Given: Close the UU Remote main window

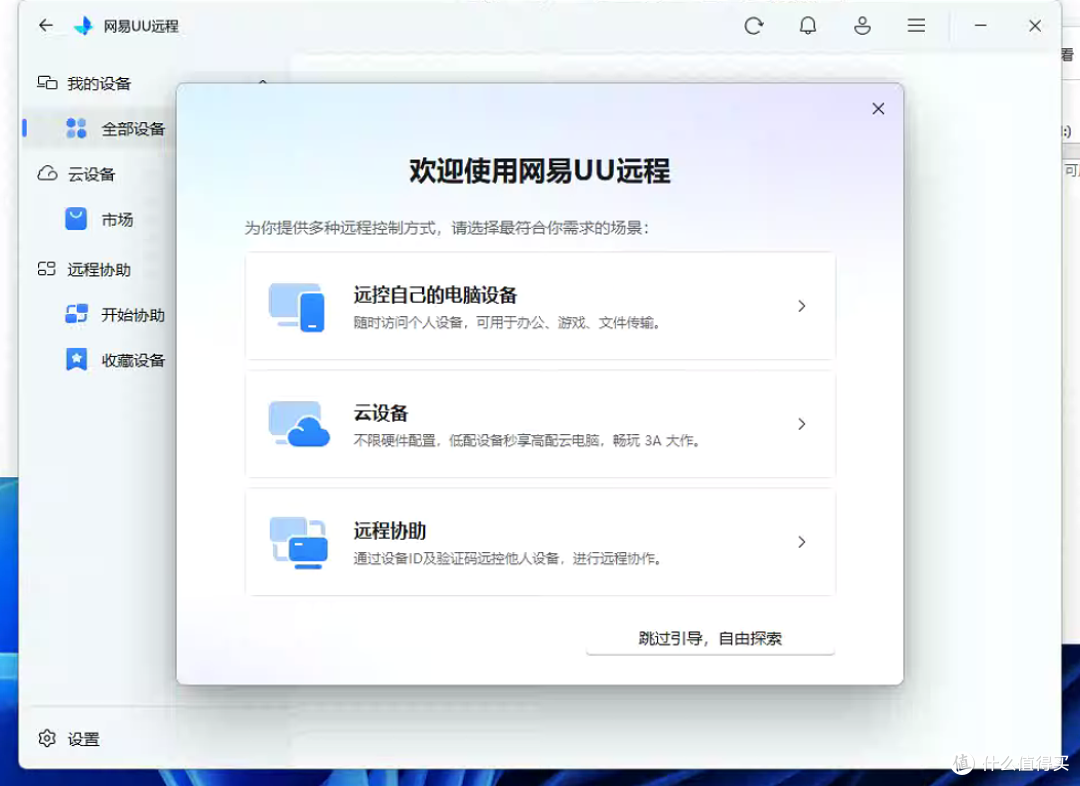Looking at the screenshot, I should tap(1035, 26).
